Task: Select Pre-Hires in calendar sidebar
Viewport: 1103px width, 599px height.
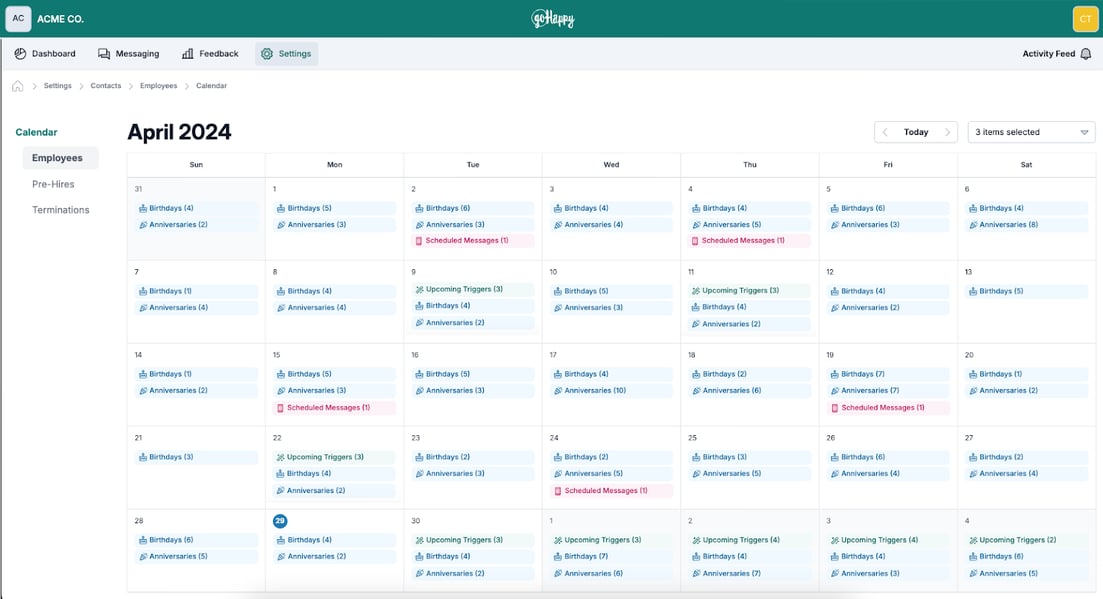Action: (x=53, y=184)
